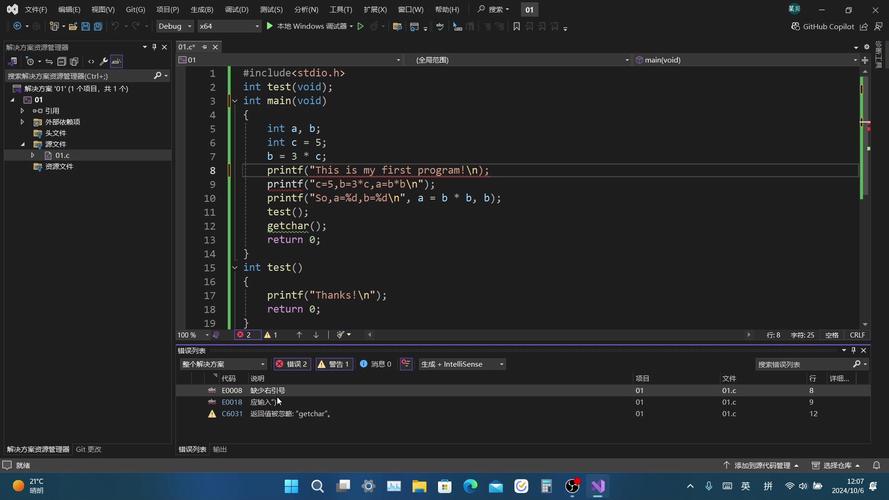
Task: Click the error list search field
Action: tap(804, 365)
